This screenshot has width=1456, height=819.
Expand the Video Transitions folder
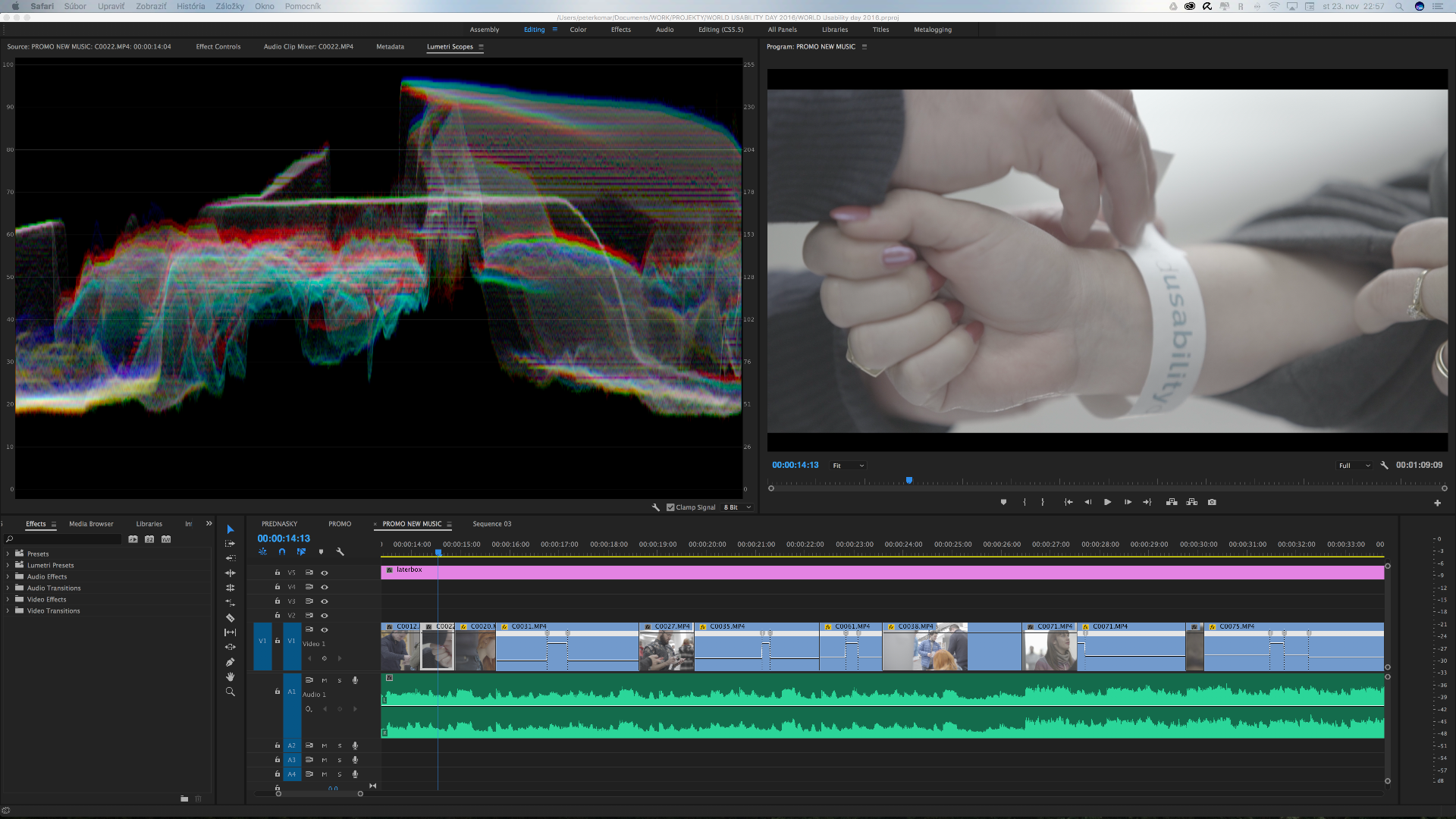coord(8,610)
